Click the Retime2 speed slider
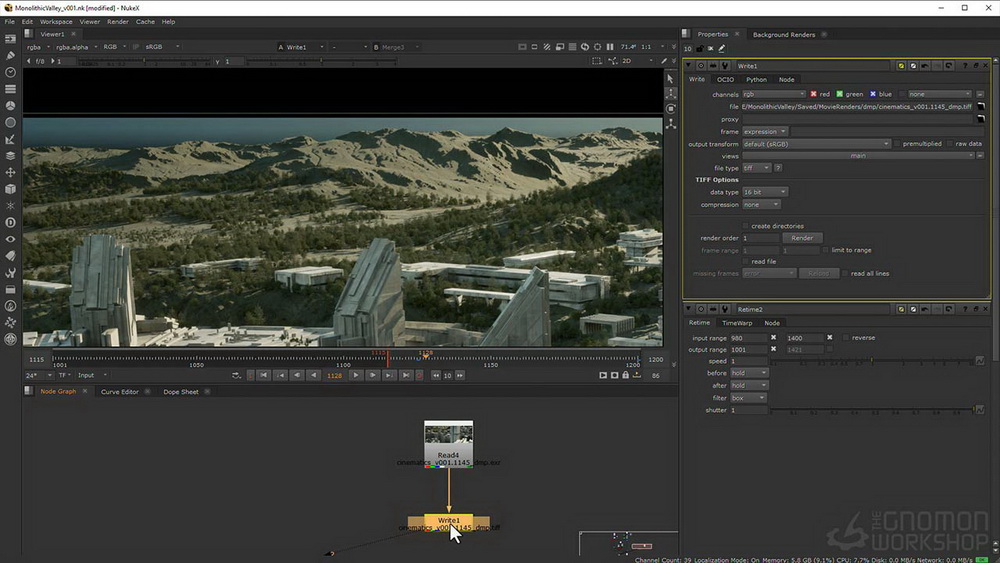Viewport: 1000px width, 563px height. point(872,362)
